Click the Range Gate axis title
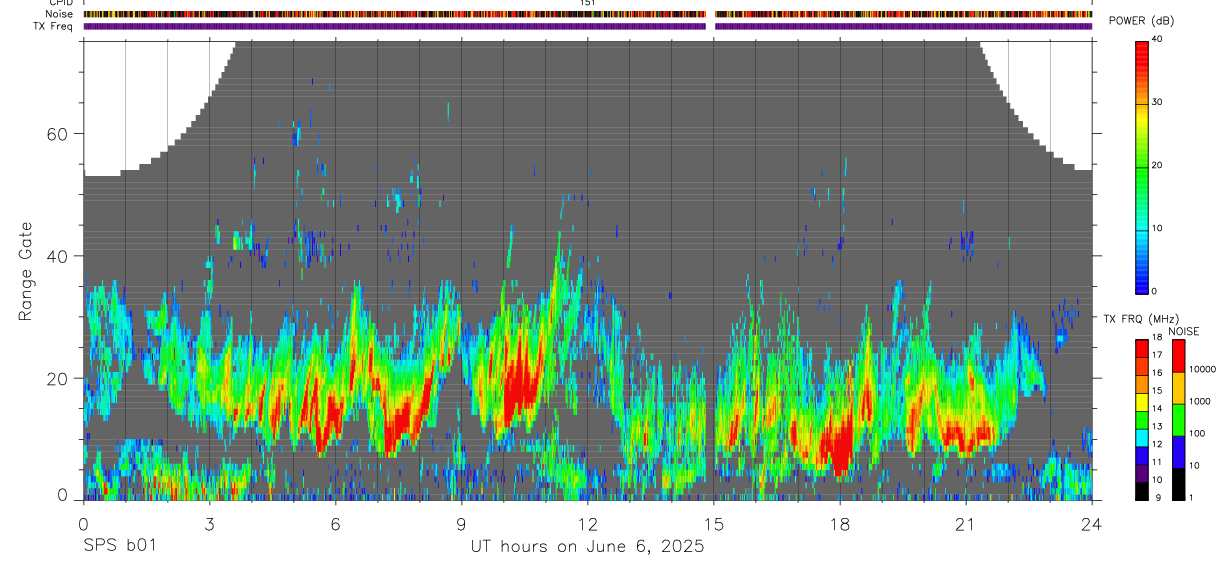 click(x=27, y=272)
